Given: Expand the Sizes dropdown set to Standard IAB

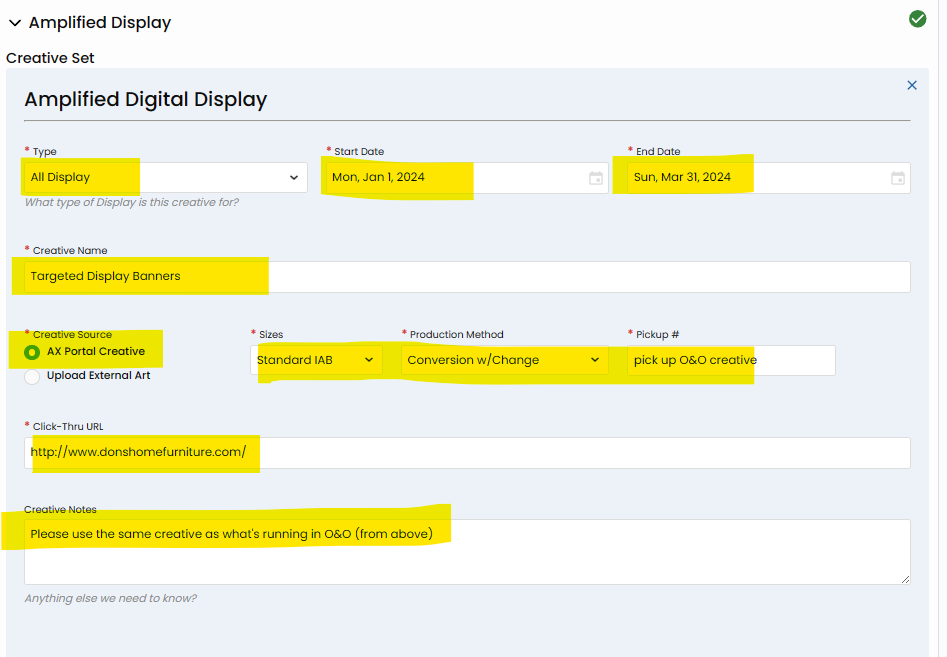Looking at the screenshot, I should point(316,360).
